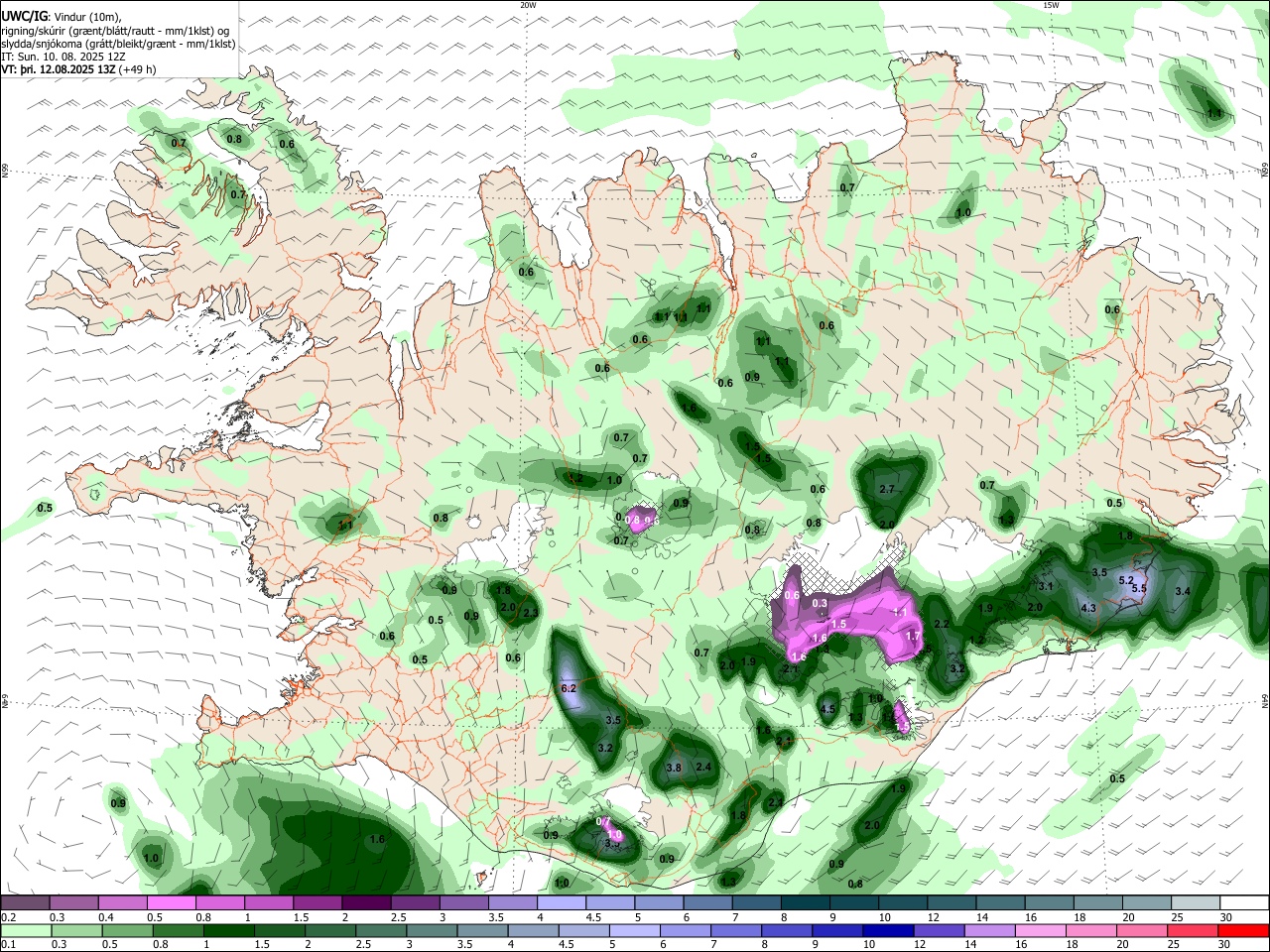Click the UWC/IG title text

pyautogui.click(x=25, y=16)
